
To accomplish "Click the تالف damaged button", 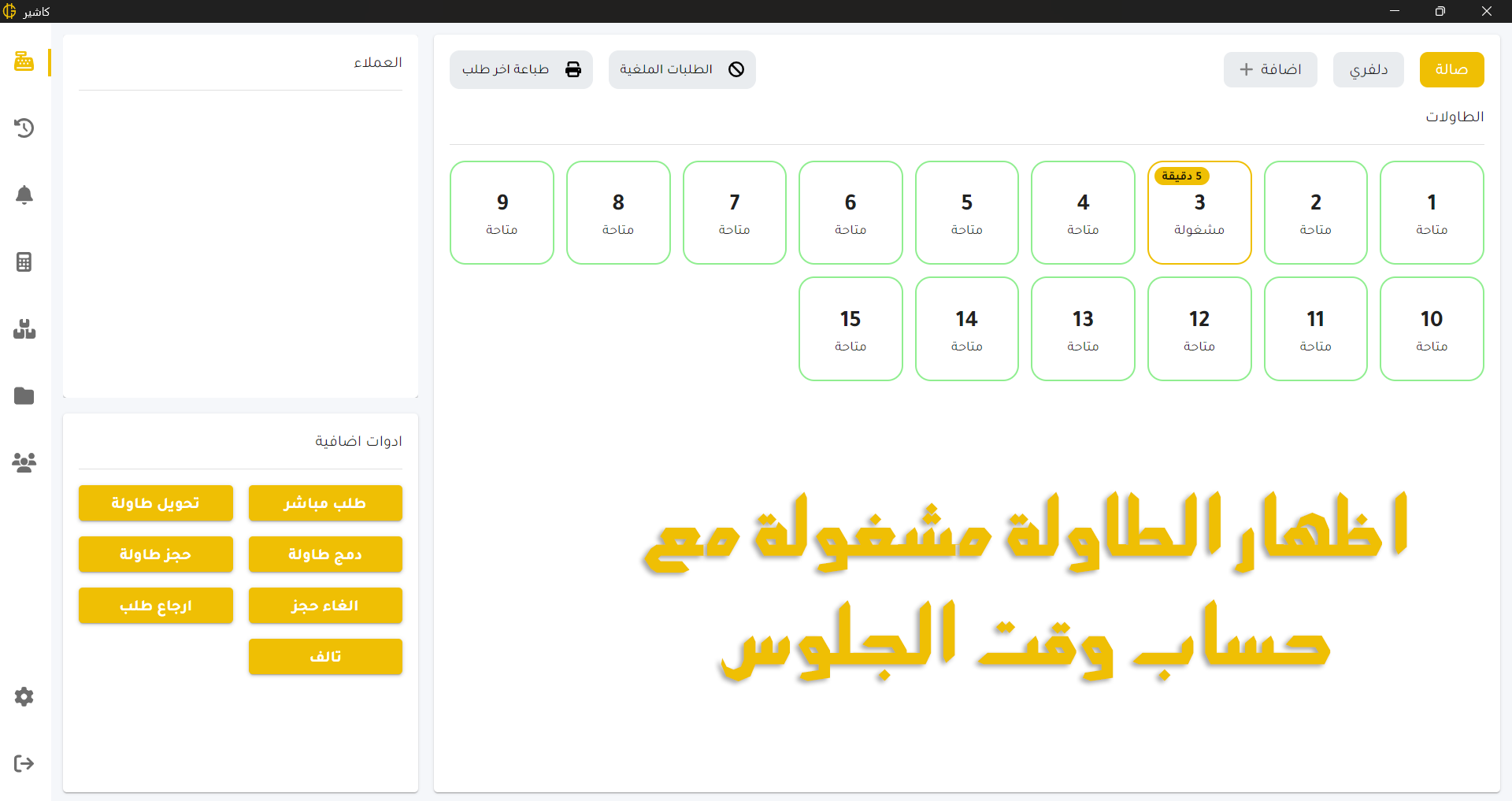I will pos(325,656).
